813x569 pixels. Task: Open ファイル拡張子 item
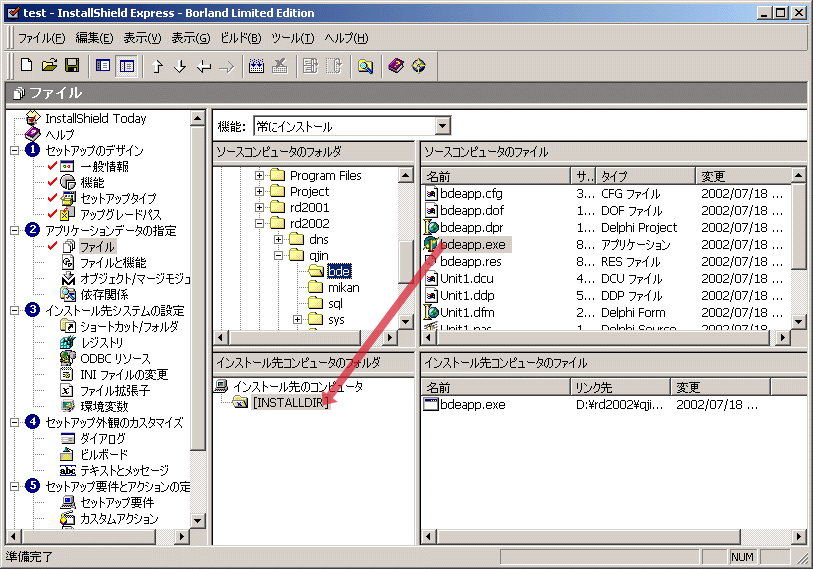point(115,391)
